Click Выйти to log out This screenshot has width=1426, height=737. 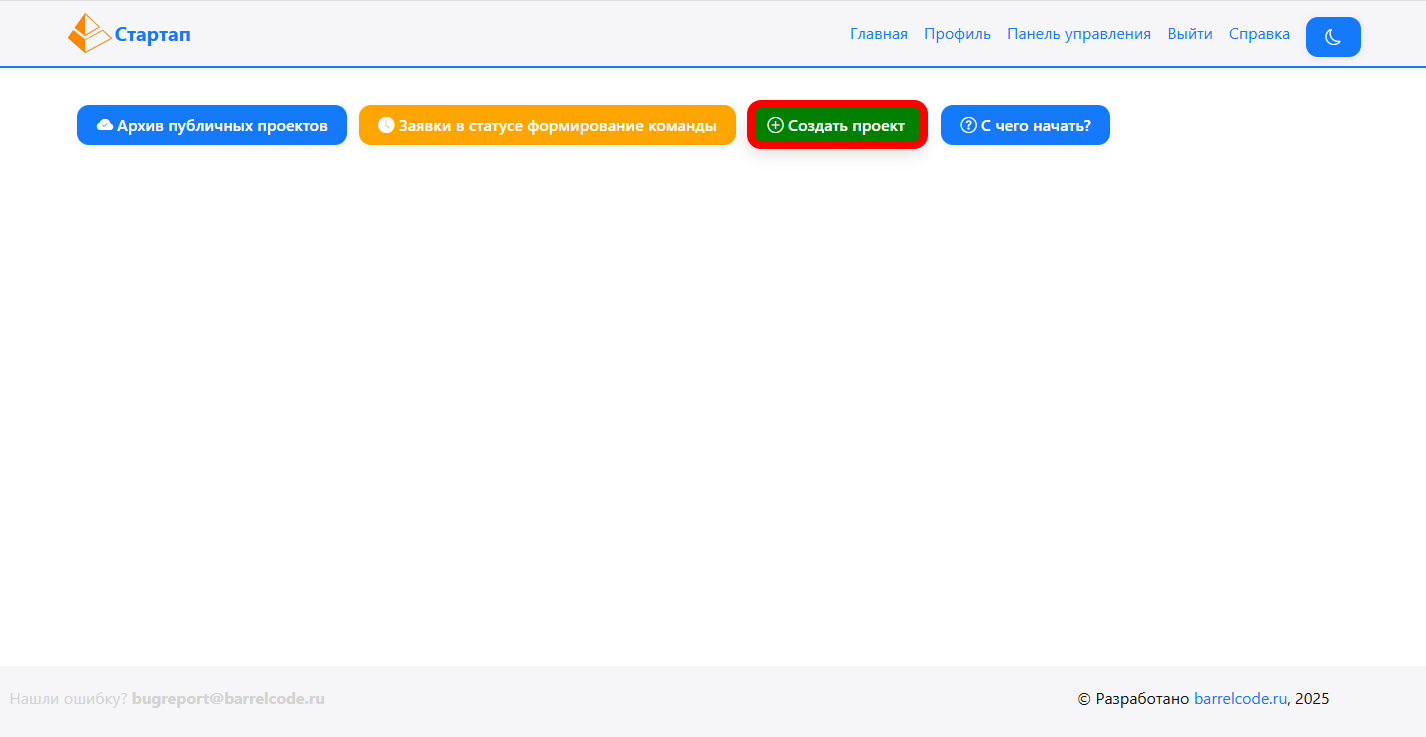(x=1190, y=34)
